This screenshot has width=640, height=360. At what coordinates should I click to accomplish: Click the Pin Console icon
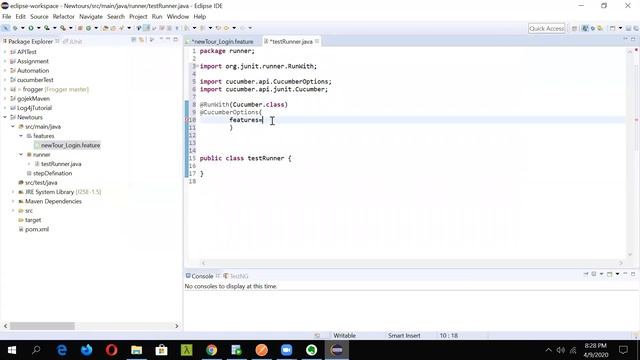click(x=586, y=274)
